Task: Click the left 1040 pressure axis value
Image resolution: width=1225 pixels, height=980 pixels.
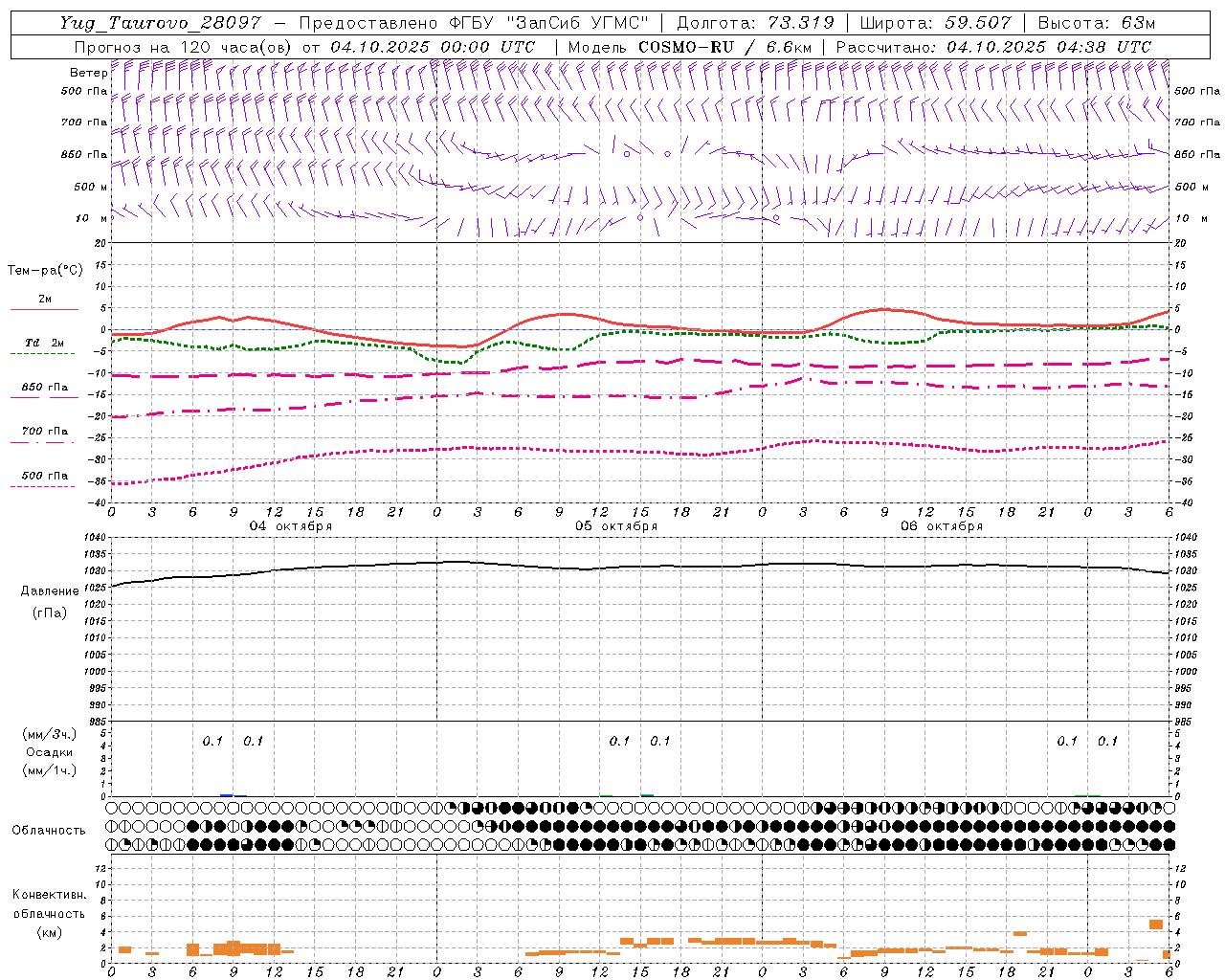Action: pyautogui.click(x=97, y=538)
